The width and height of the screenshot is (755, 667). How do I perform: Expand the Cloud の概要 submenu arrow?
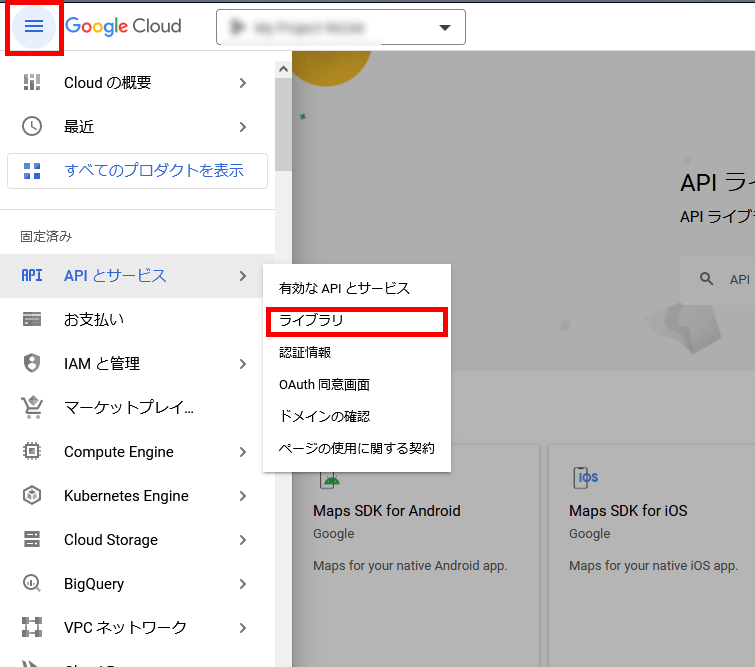tap(243, 83)
